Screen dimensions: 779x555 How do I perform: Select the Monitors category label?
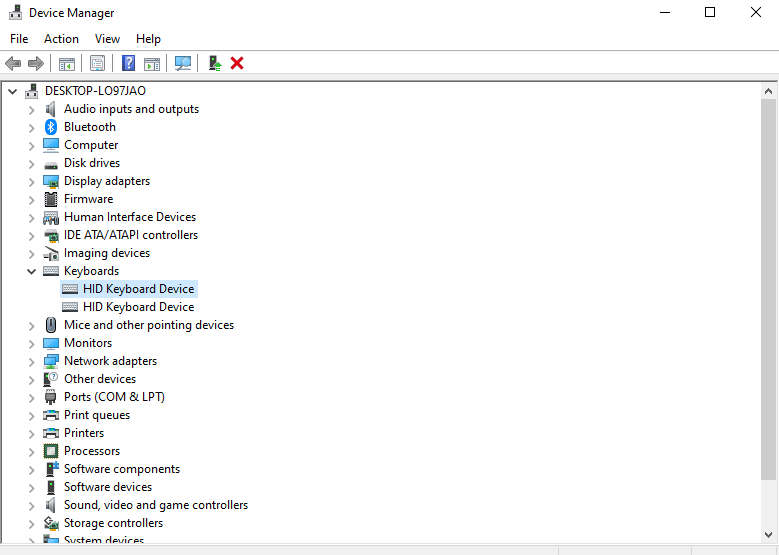click(x=88, y=343)
